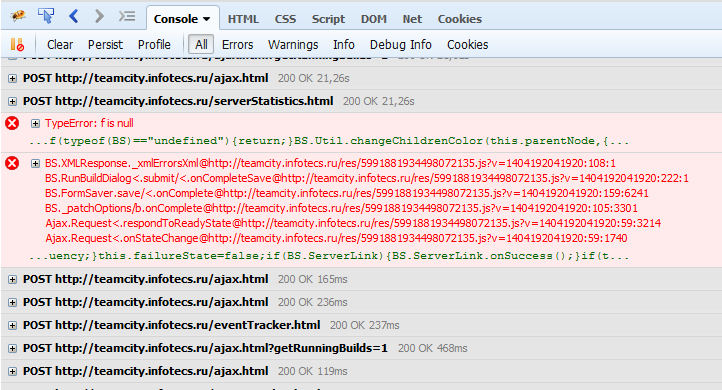The height and width of the screenshot is (390, 722).
Task: Click the 200 OK 237ms status text
Action: 365,325
